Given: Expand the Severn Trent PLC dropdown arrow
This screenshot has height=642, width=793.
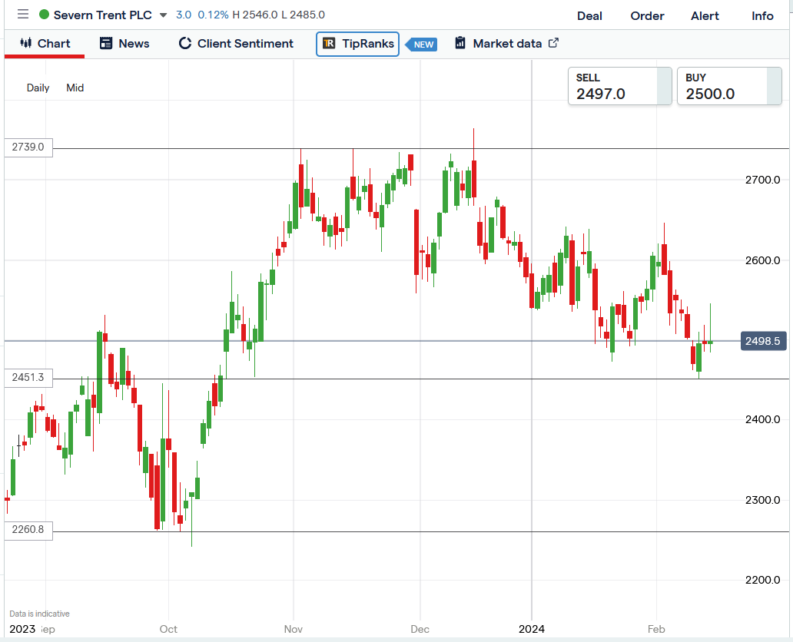Looking at the screenshot, I should coord(163,16).
